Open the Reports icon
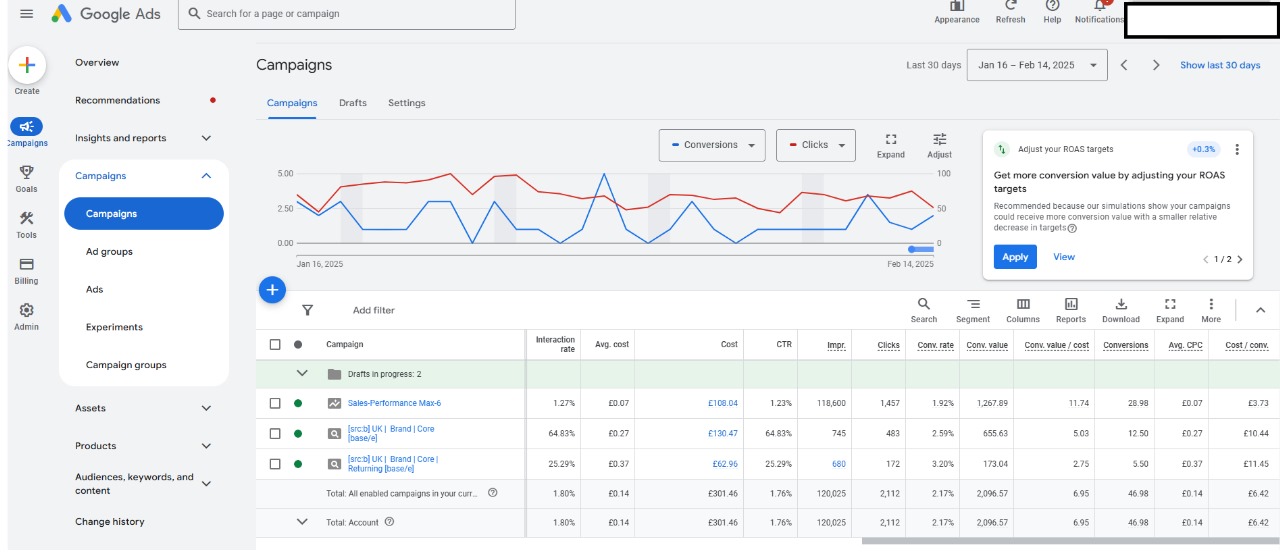This screenshot has width=1280, height=553. coord(1071,304)
